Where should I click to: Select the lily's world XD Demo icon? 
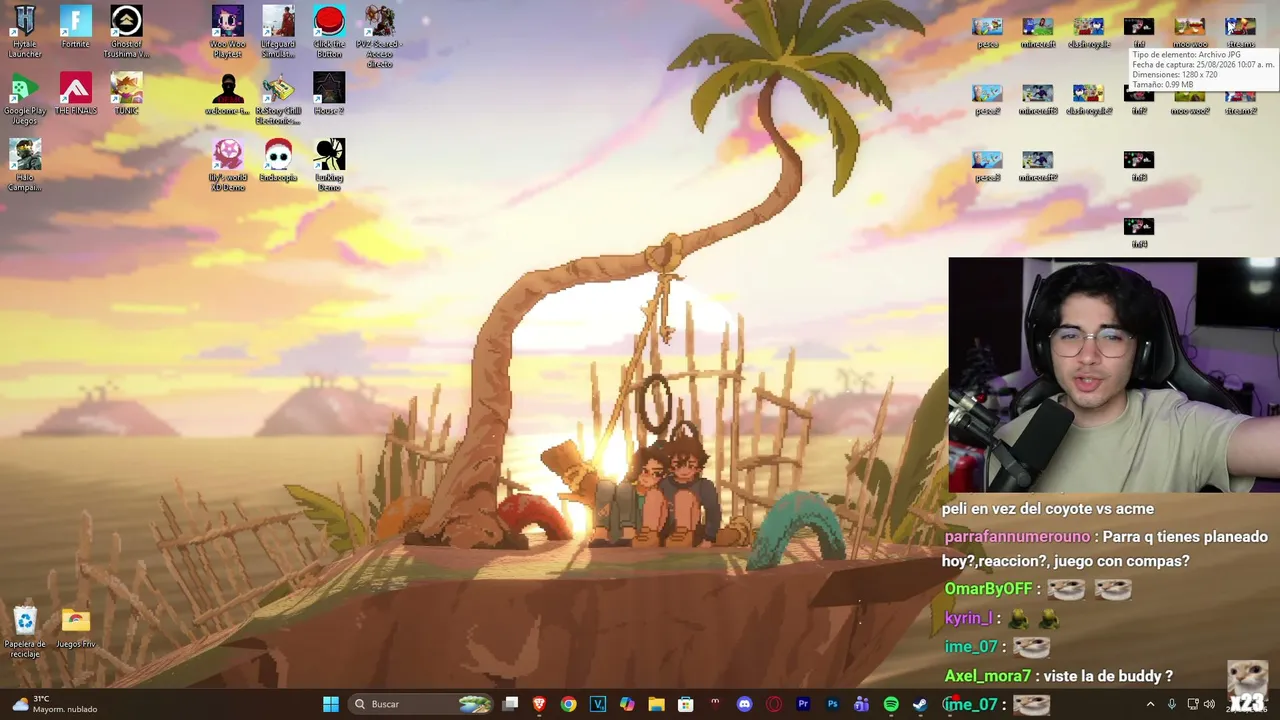[x=228, y=165]
